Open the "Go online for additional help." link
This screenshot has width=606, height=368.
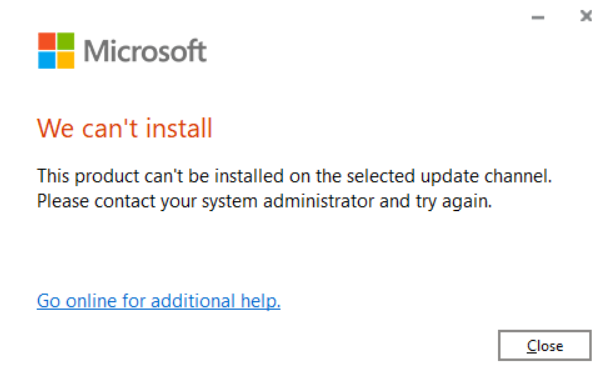click(158, 301)
